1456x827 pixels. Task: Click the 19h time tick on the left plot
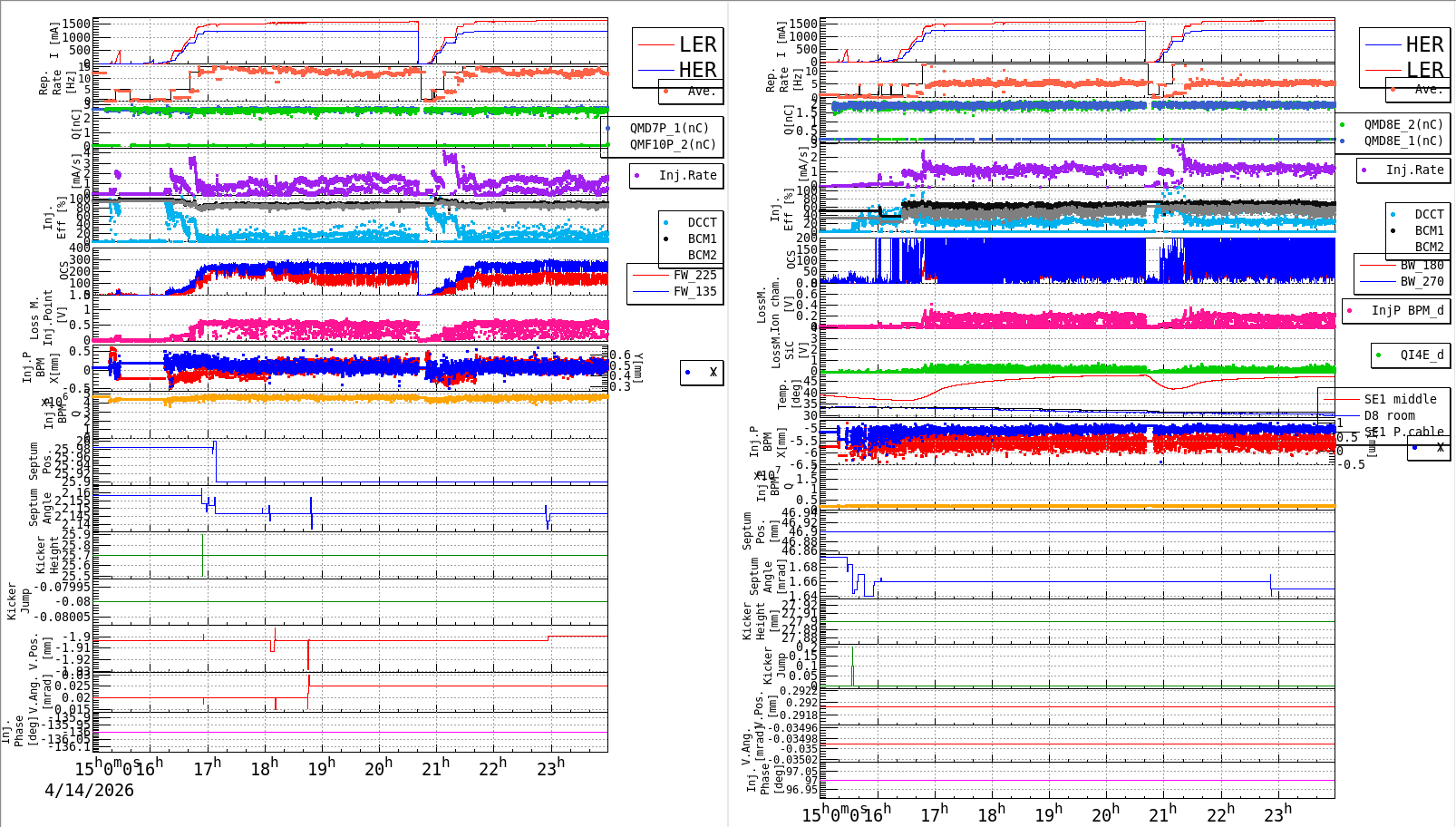click(x=322, y=768)
